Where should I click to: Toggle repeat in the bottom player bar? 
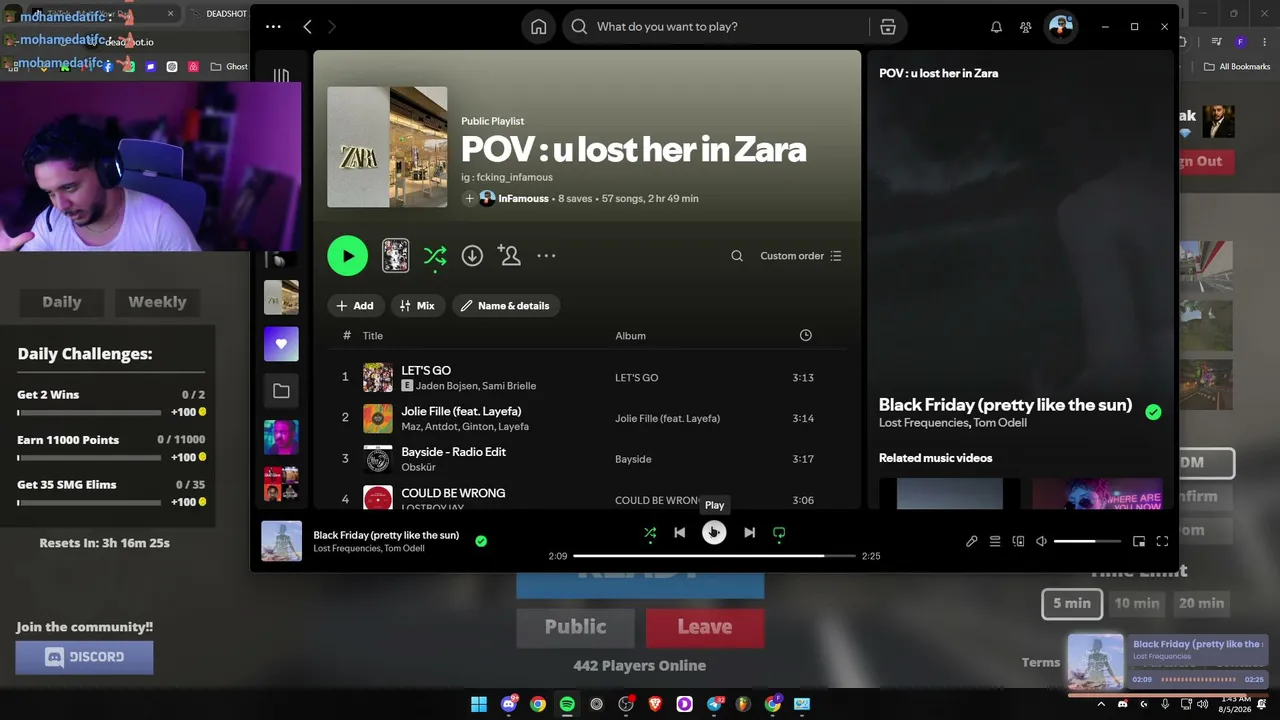click(x=779, y=533)
